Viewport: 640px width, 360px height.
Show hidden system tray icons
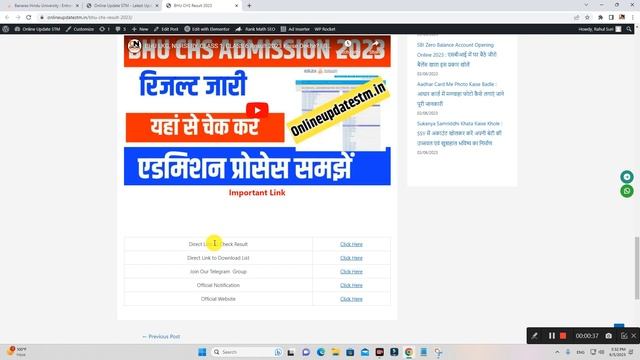[557, 352]
